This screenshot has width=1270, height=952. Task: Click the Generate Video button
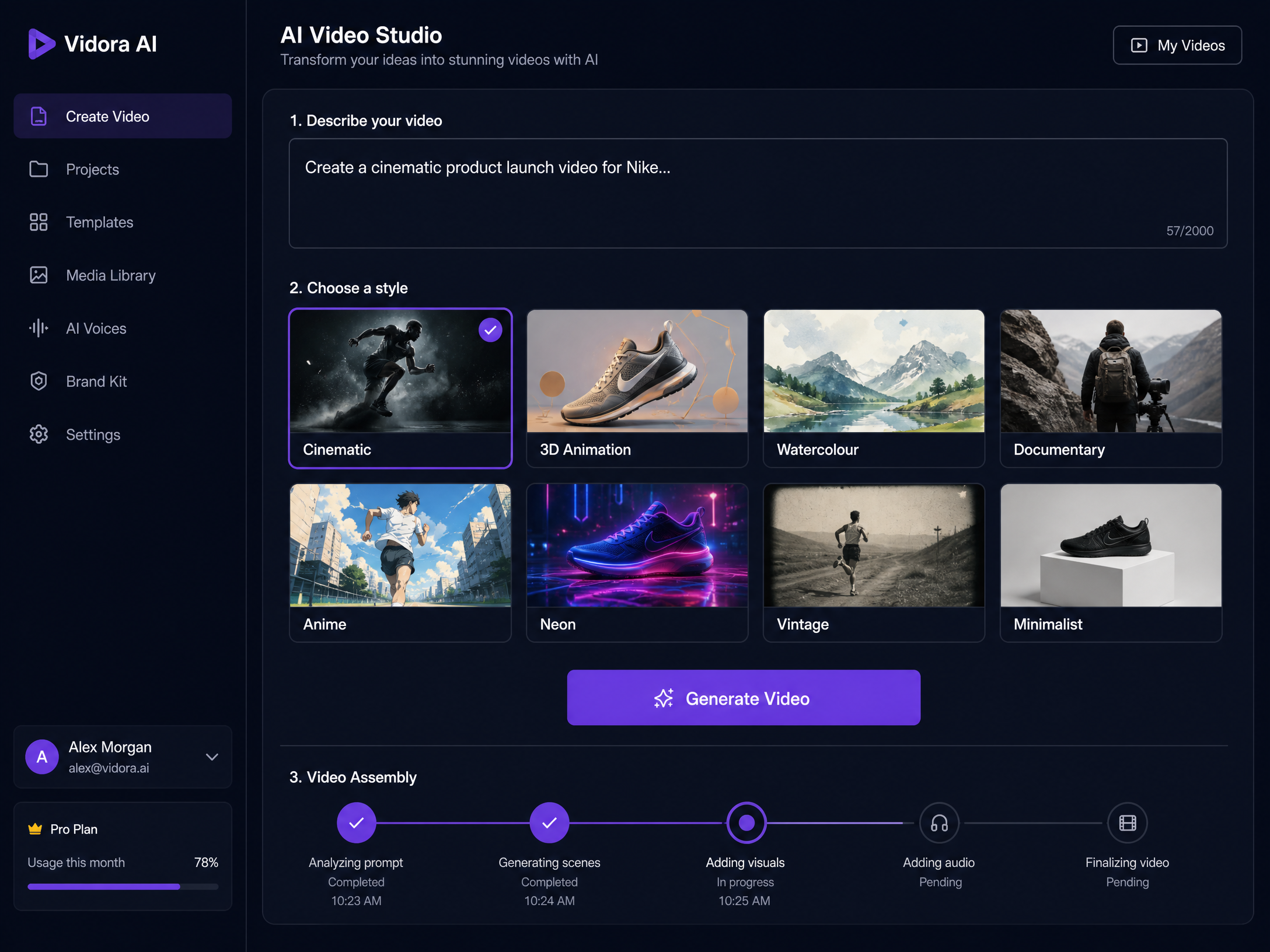[744, 698]
